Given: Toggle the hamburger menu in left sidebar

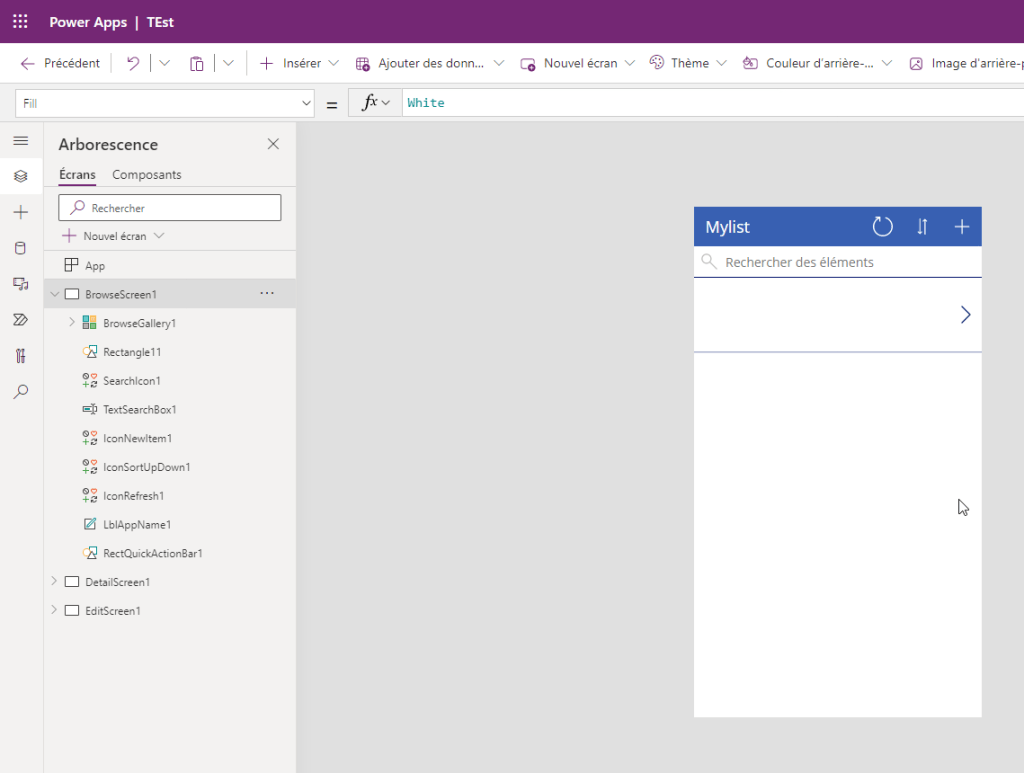Looking at the screenshot, I should click(21, 141).
